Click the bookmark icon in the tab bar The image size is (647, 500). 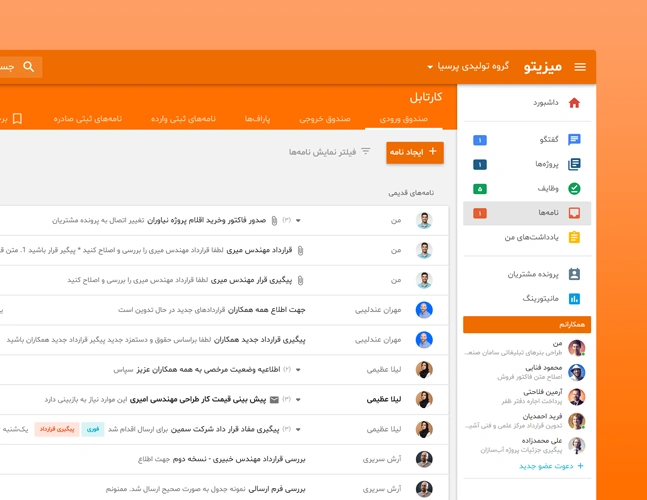(x=17, y=119)
